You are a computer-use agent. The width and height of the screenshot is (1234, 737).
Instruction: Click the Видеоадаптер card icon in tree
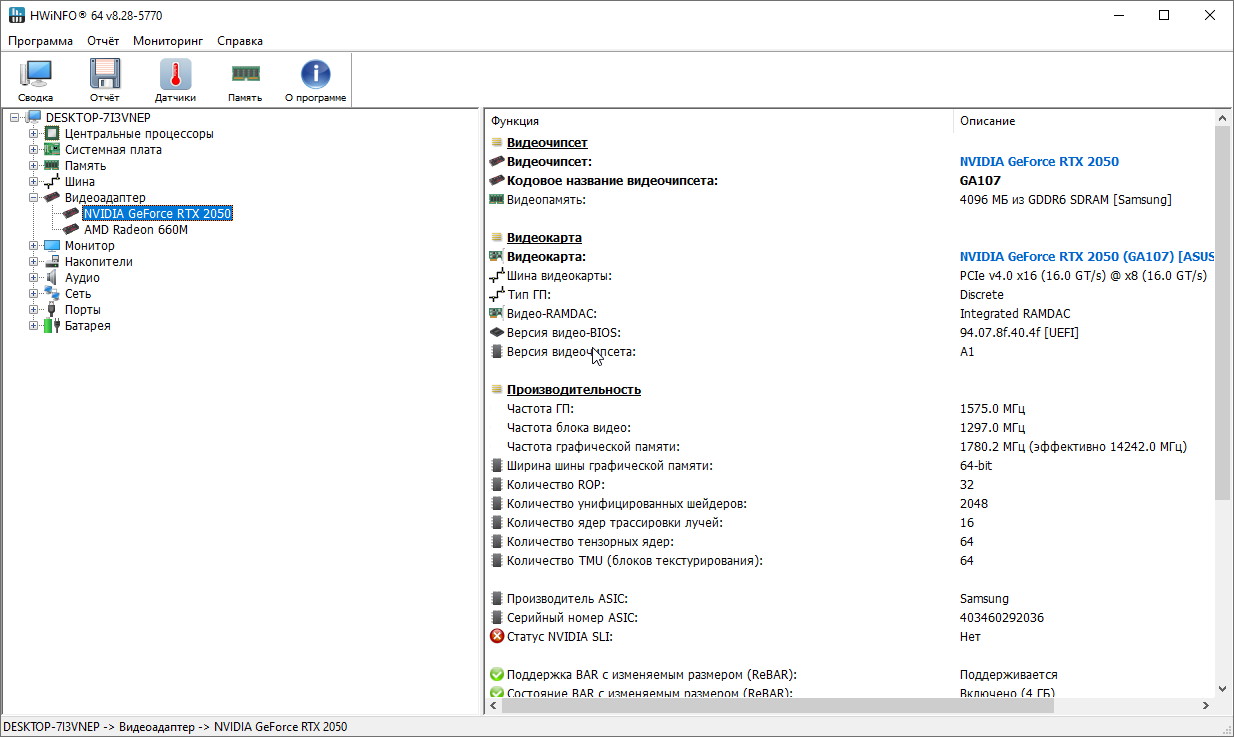[x=52, y=198]
